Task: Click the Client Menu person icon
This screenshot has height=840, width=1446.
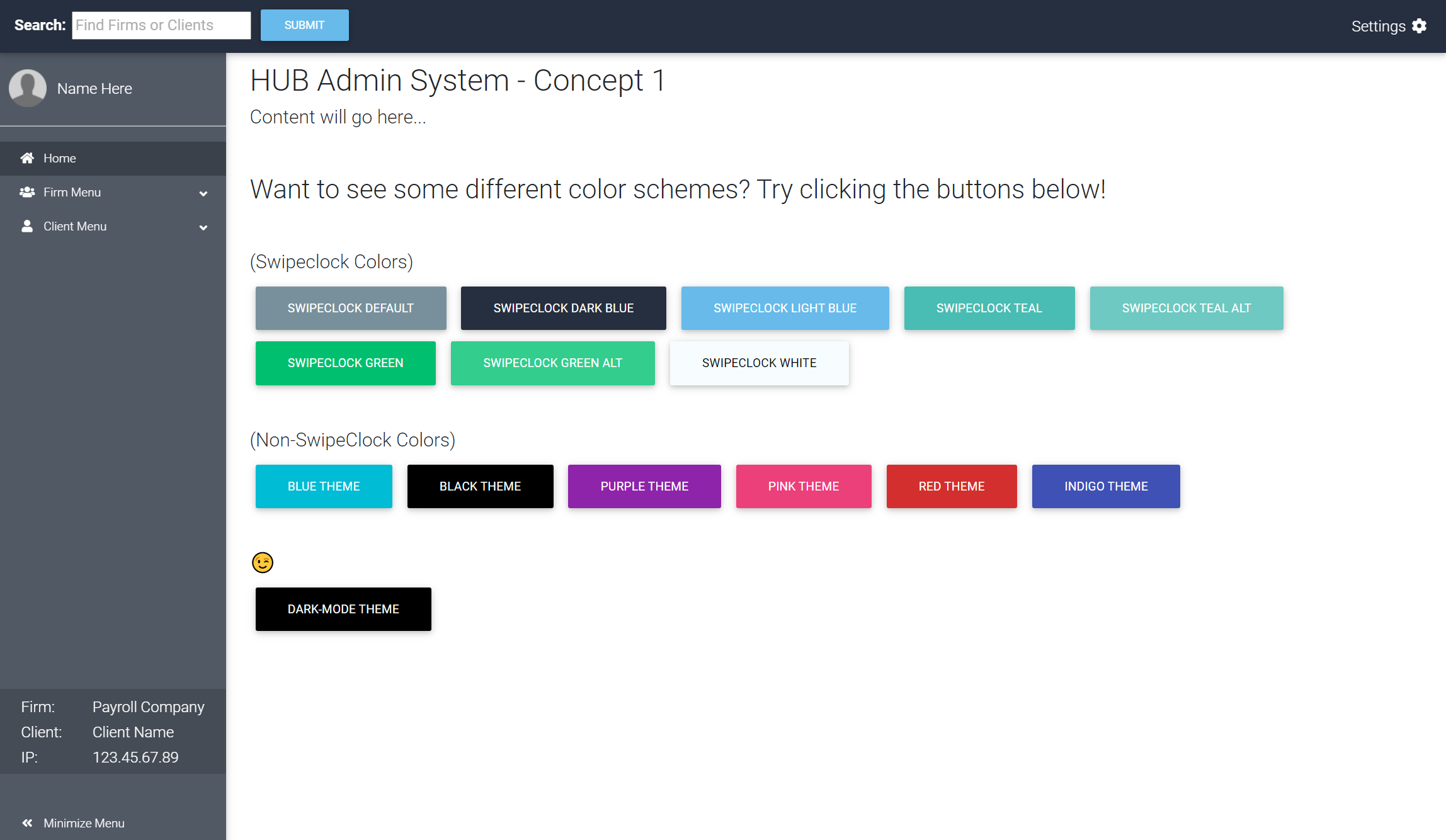Action: click(x=26, y=226)
